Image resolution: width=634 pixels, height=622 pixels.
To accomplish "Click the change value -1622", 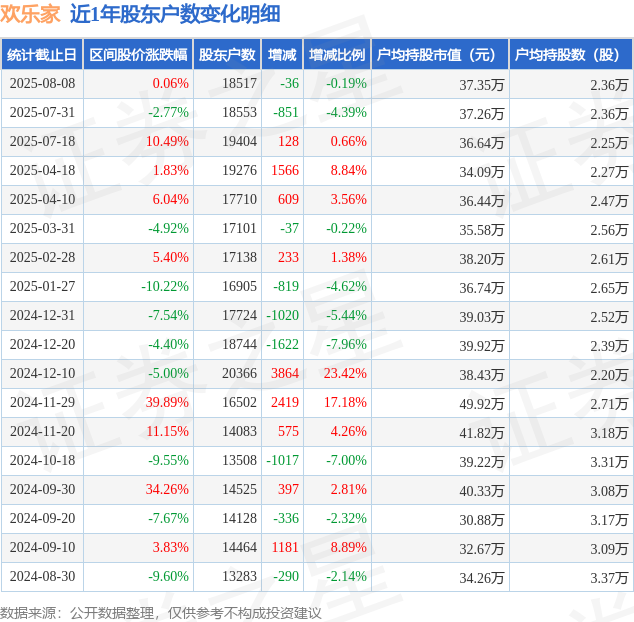I will (283, 345).
